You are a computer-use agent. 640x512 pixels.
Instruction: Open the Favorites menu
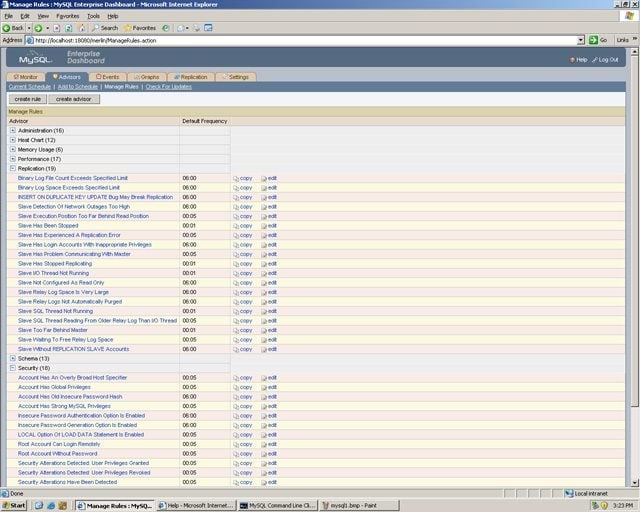coord(68,16)
